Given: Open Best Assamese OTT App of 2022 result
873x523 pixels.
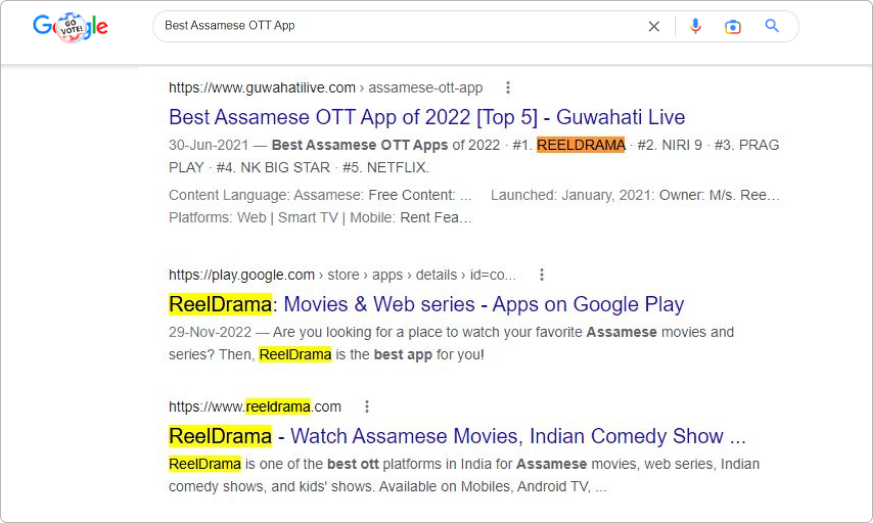Looking at the screenshot, I should [426, 118].
